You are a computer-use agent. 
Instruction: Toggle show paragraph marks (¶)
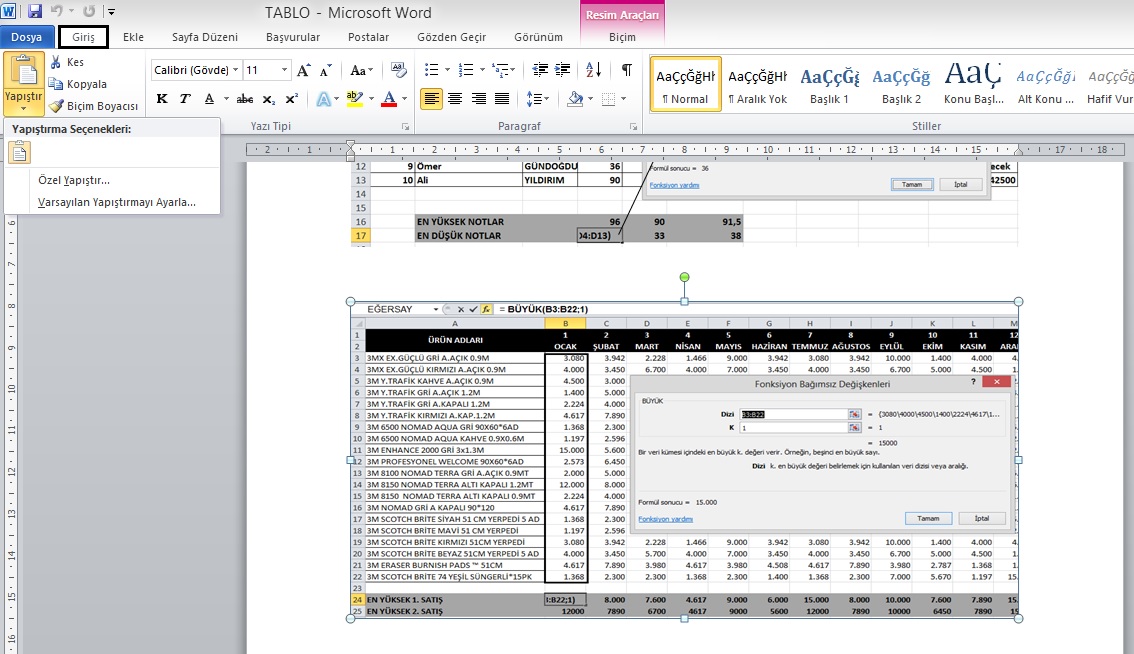627,69
